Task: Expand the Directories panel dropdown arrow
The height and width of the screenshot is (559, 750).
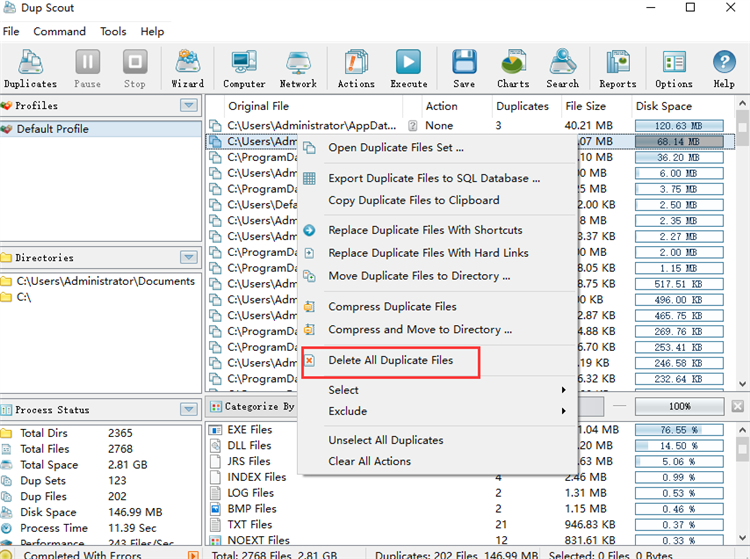Action: [x=188, y=258]
